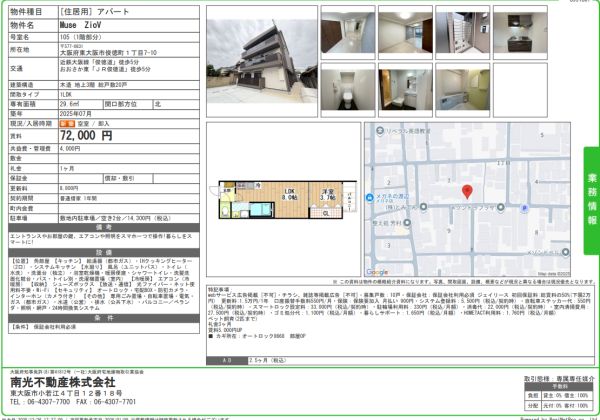Click the blue parking P icon on map
Image resolution: width=600 pixels, height=420 pixels.
point(524,208)
